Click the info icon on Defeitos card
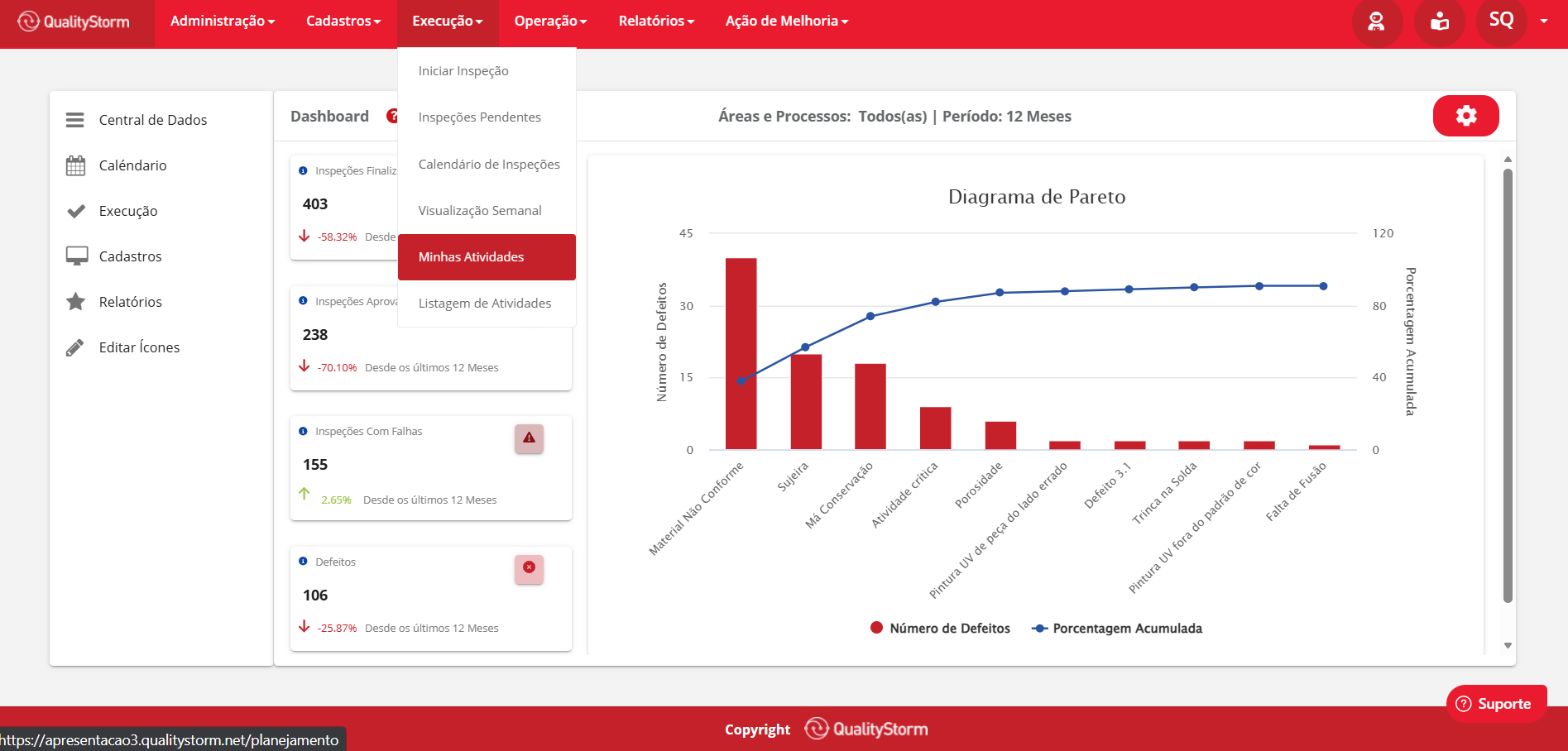Screen dimensions: 1568x751 coord(303,562)
